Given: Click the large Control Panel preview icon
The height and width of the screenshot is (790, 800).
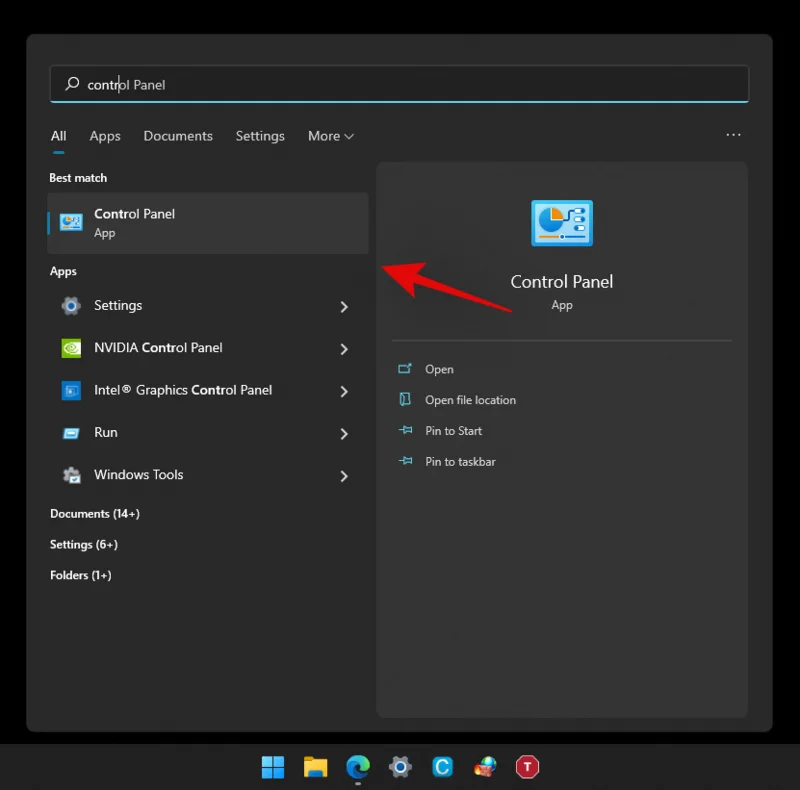Looking at the screenshot, I should (561, 223).
